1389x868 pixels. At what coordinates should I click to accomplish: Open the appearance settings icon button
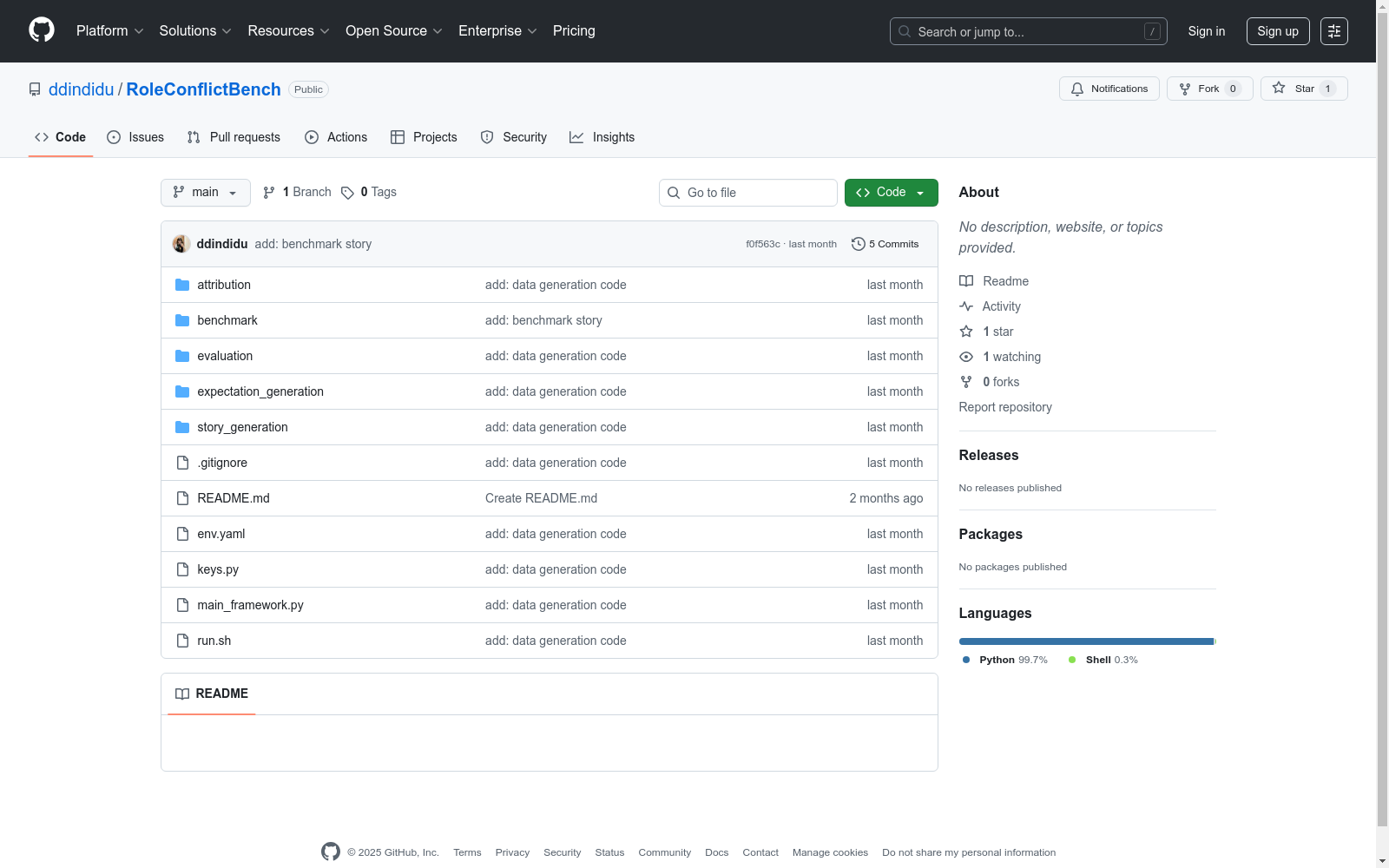click(x=1334, y=31)
